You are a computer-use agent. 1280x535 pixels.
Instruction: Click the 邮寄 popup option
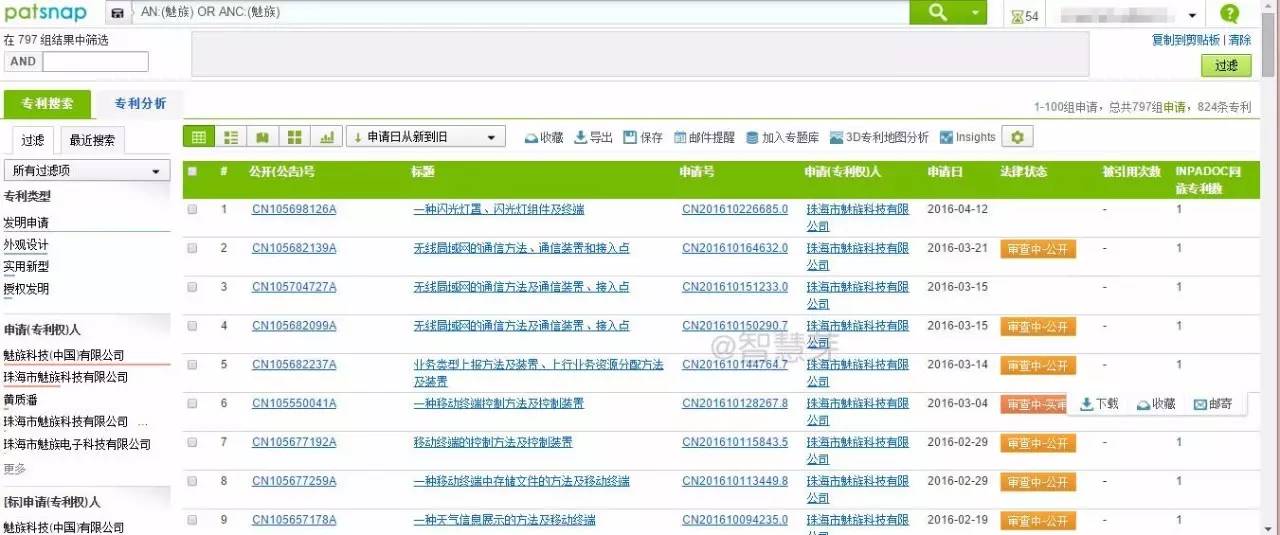click(1213, 404)
